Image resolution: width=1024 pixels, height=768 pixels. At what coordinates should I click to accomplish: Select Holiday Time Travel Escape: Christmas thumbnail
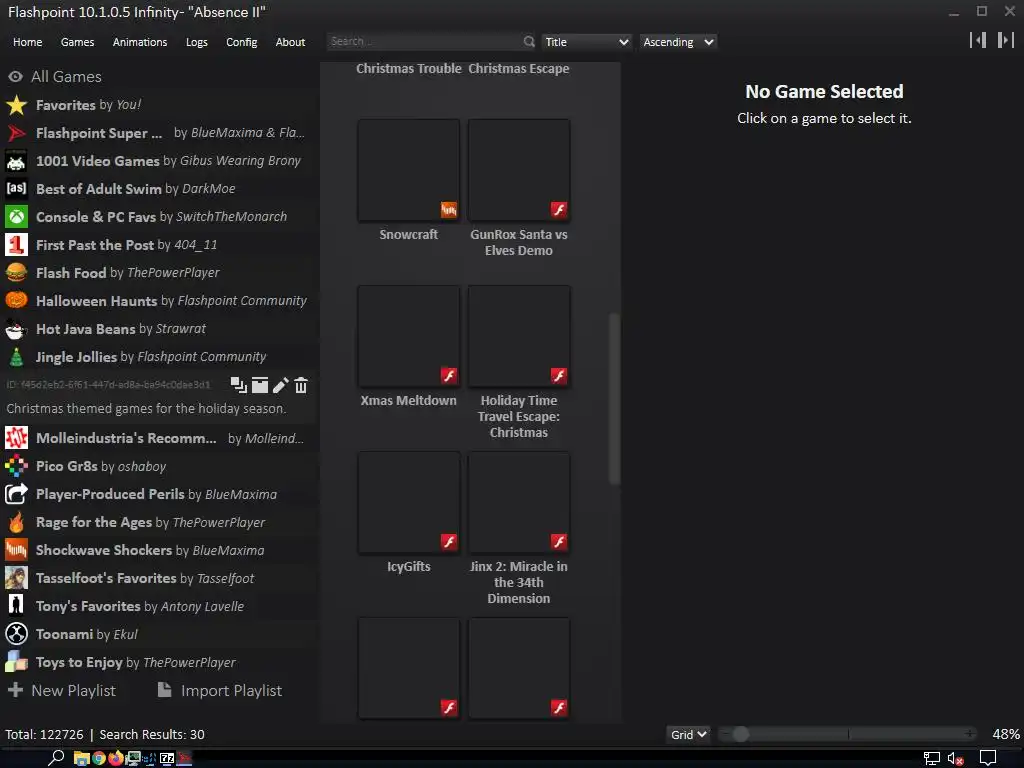[519, 336]
